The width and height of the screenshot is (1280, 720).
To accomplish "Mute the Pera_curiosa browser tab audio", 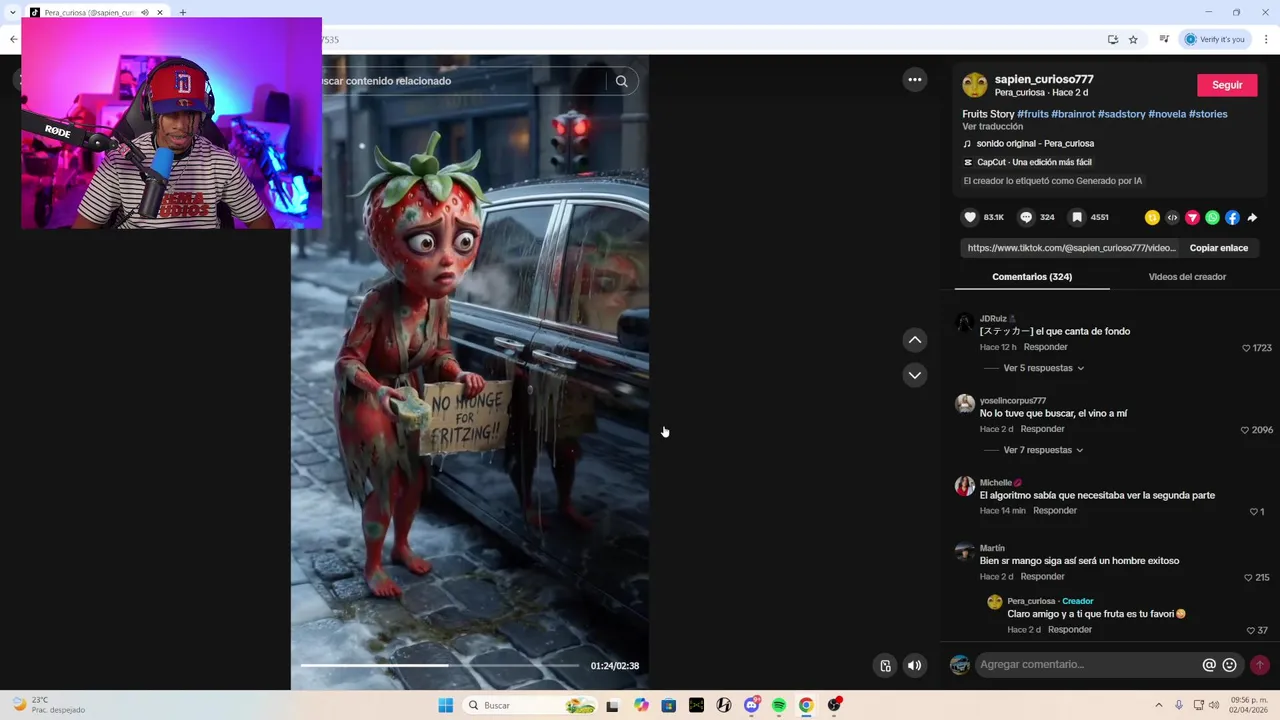I will click(x=145, y=13).
